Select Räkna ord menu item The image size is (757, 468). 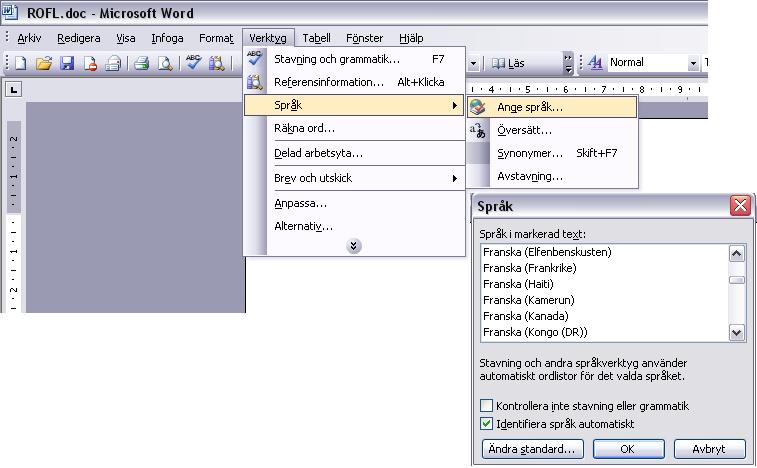[x=354, y=128]
